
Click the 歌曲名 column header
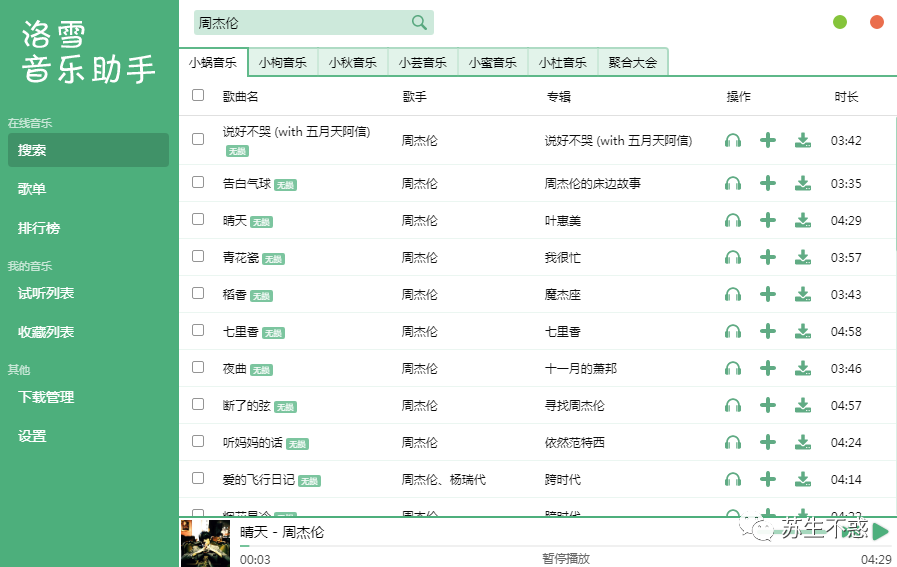click(240, 97)
